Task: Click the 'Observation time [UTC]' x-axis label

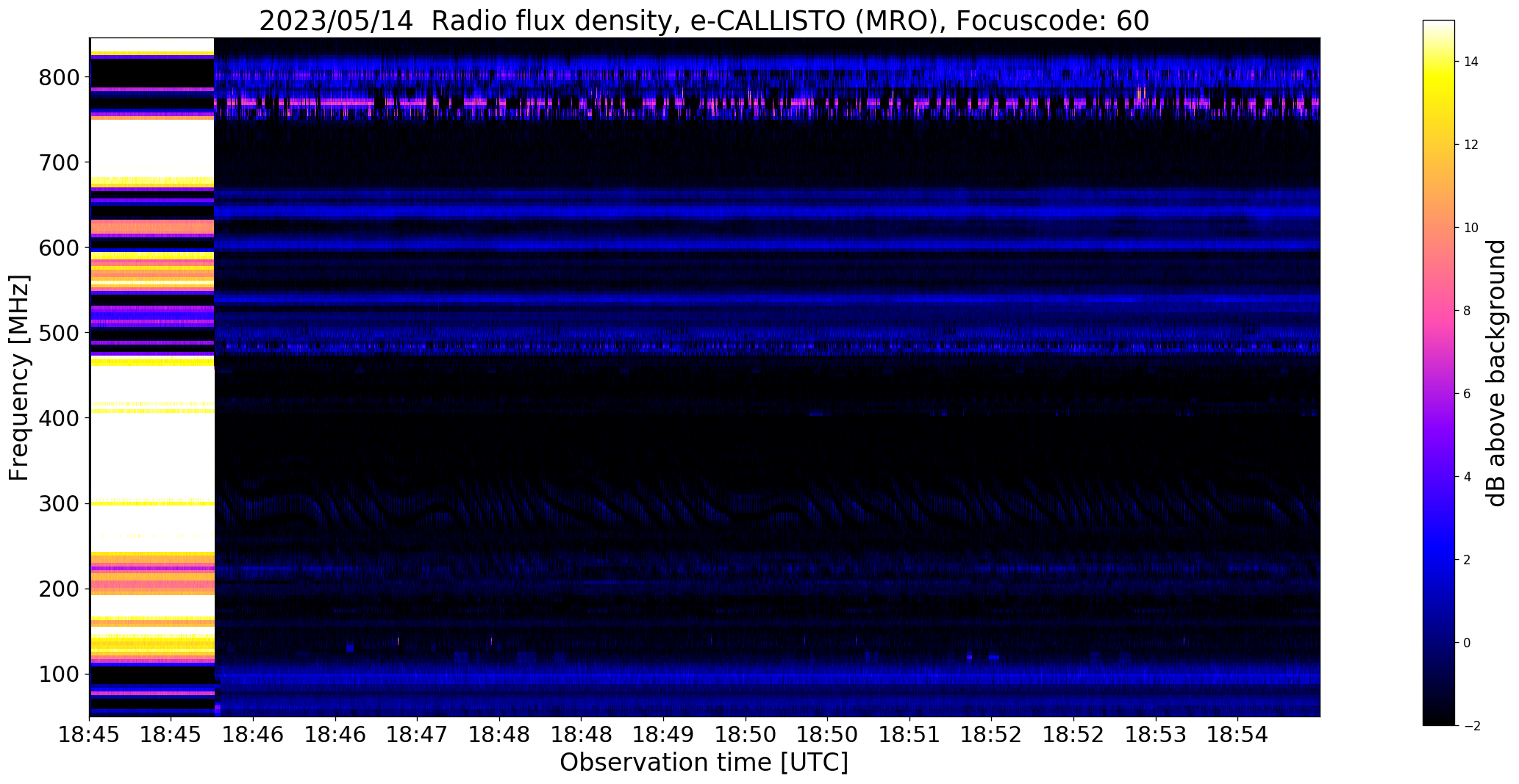Action: (x=704, y=763)
